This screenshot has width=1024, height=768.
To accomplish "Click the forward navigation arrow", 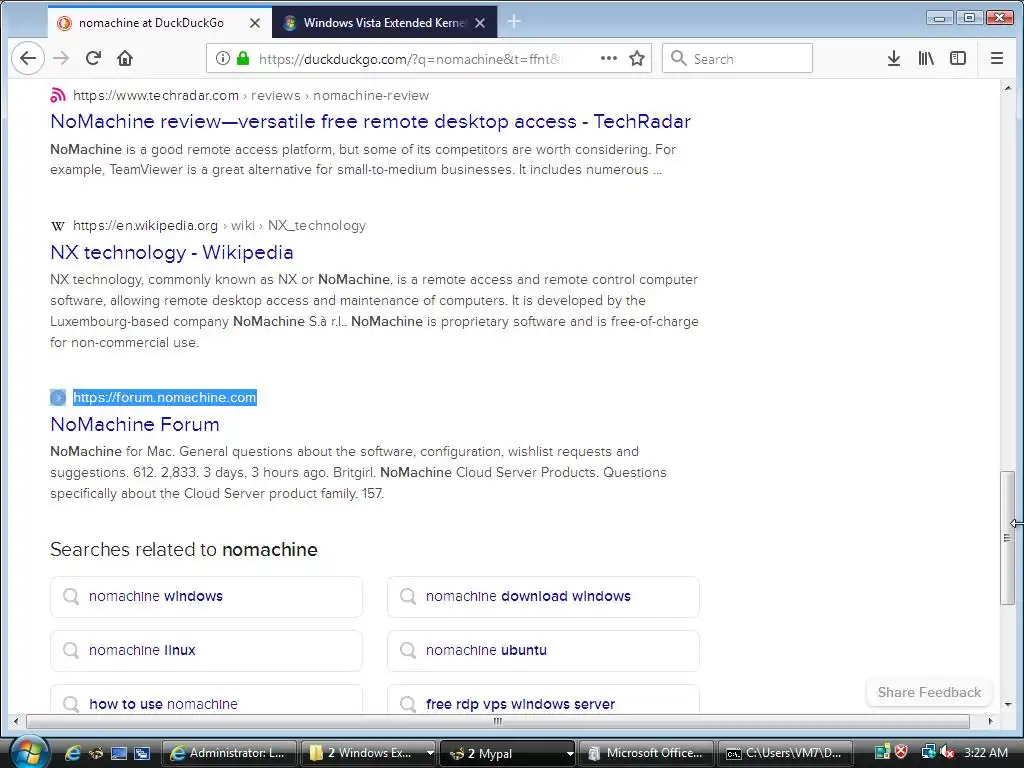I will (61, 59).
